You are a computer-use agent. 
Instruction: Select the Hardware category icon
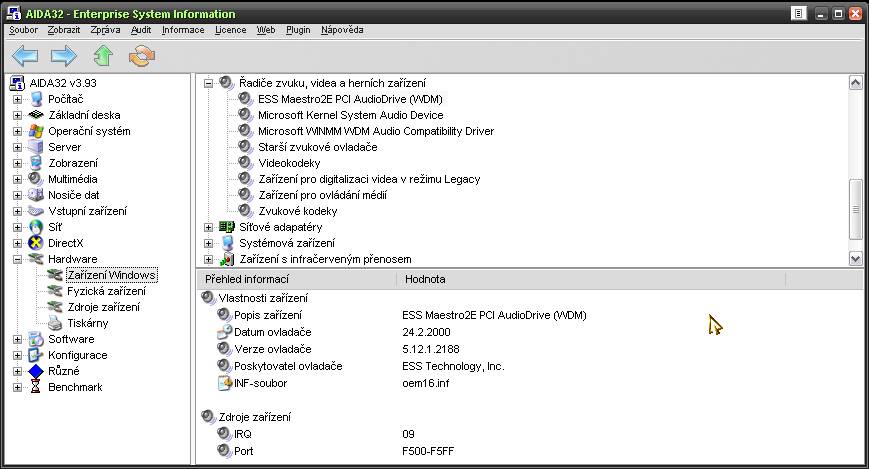[x=36, y=259]
